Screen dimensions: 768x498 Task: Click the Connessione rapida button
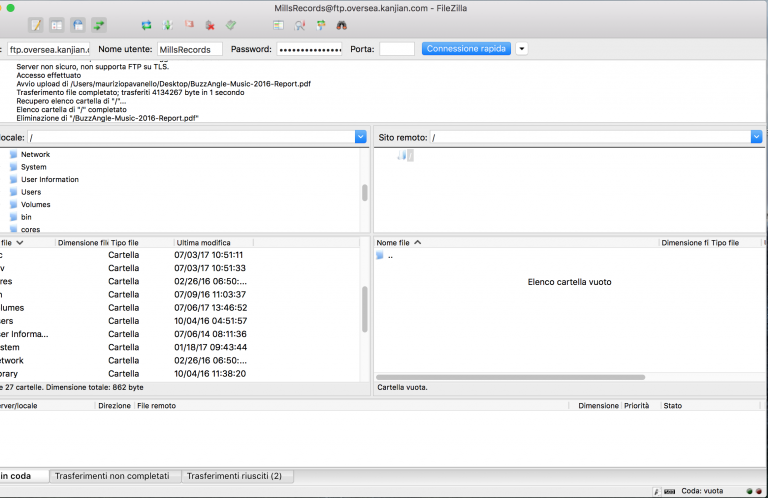tap(466, 48)
